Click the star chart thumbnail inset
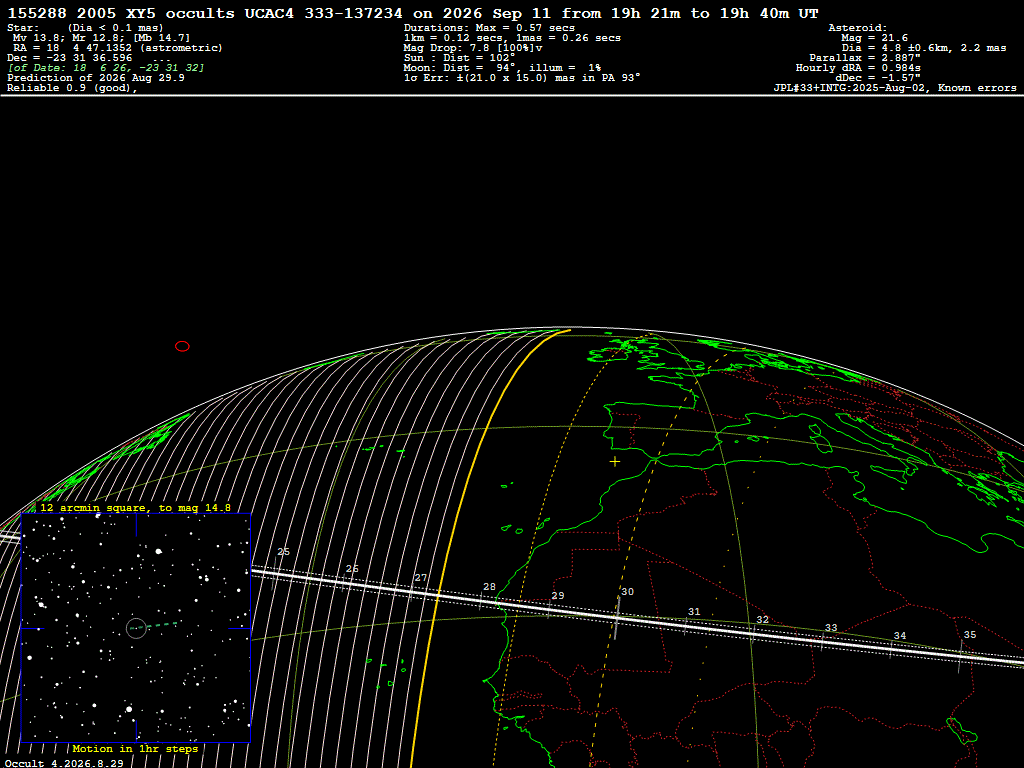 pyautogui.click(x=136, y=628)
